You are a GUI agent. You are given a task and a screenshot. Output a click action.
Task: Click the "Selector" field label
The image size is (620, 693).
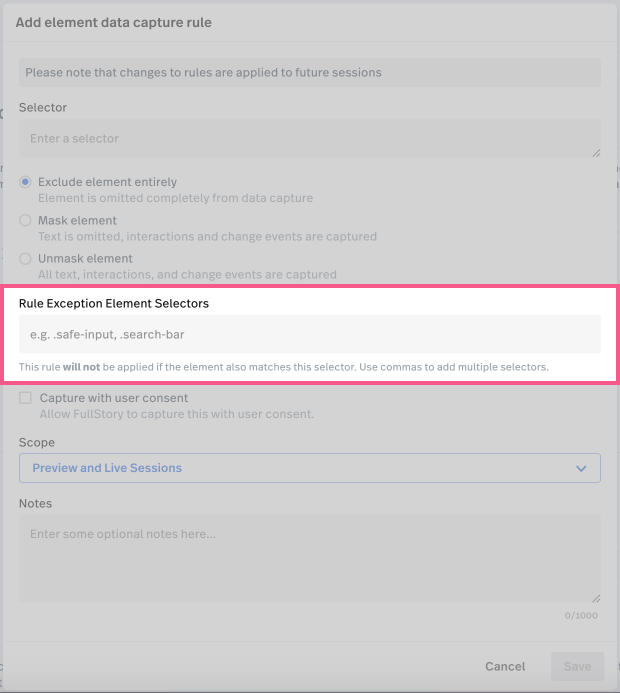(43, 107)
